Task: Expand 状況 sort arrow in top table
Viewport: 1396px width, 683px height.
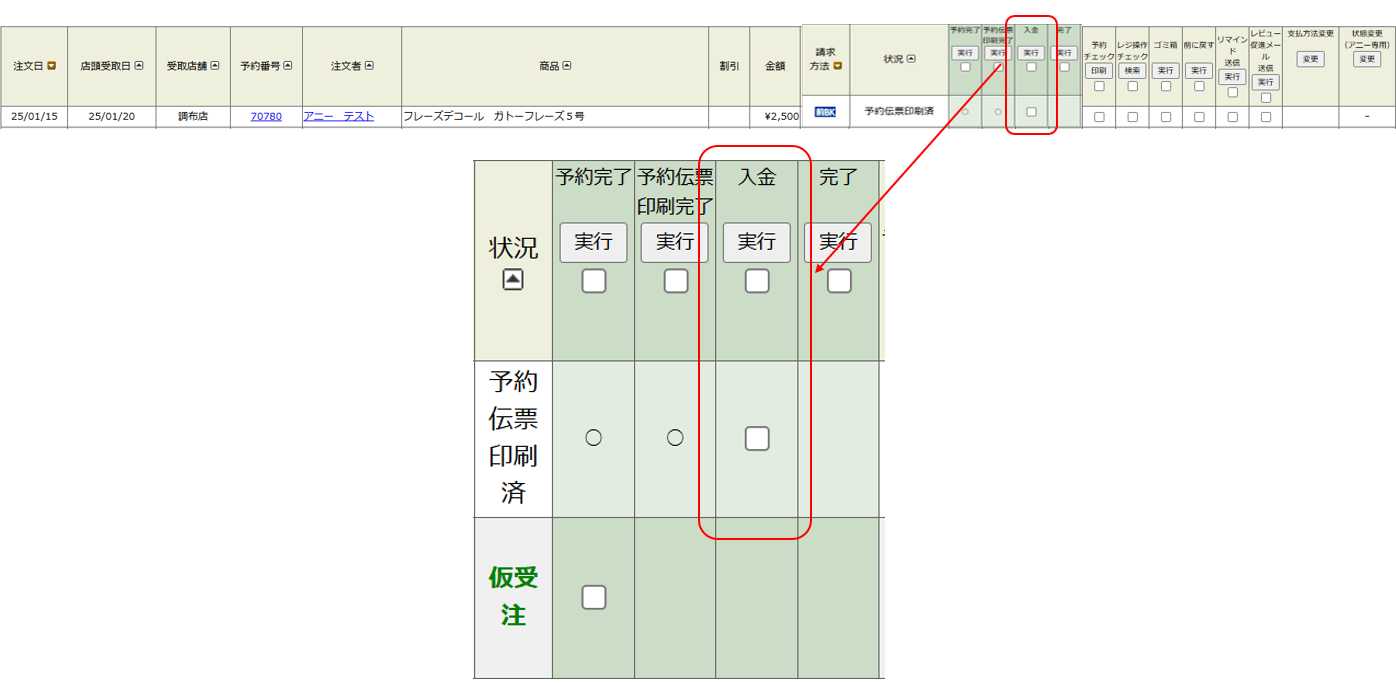Action: point(912,59)
